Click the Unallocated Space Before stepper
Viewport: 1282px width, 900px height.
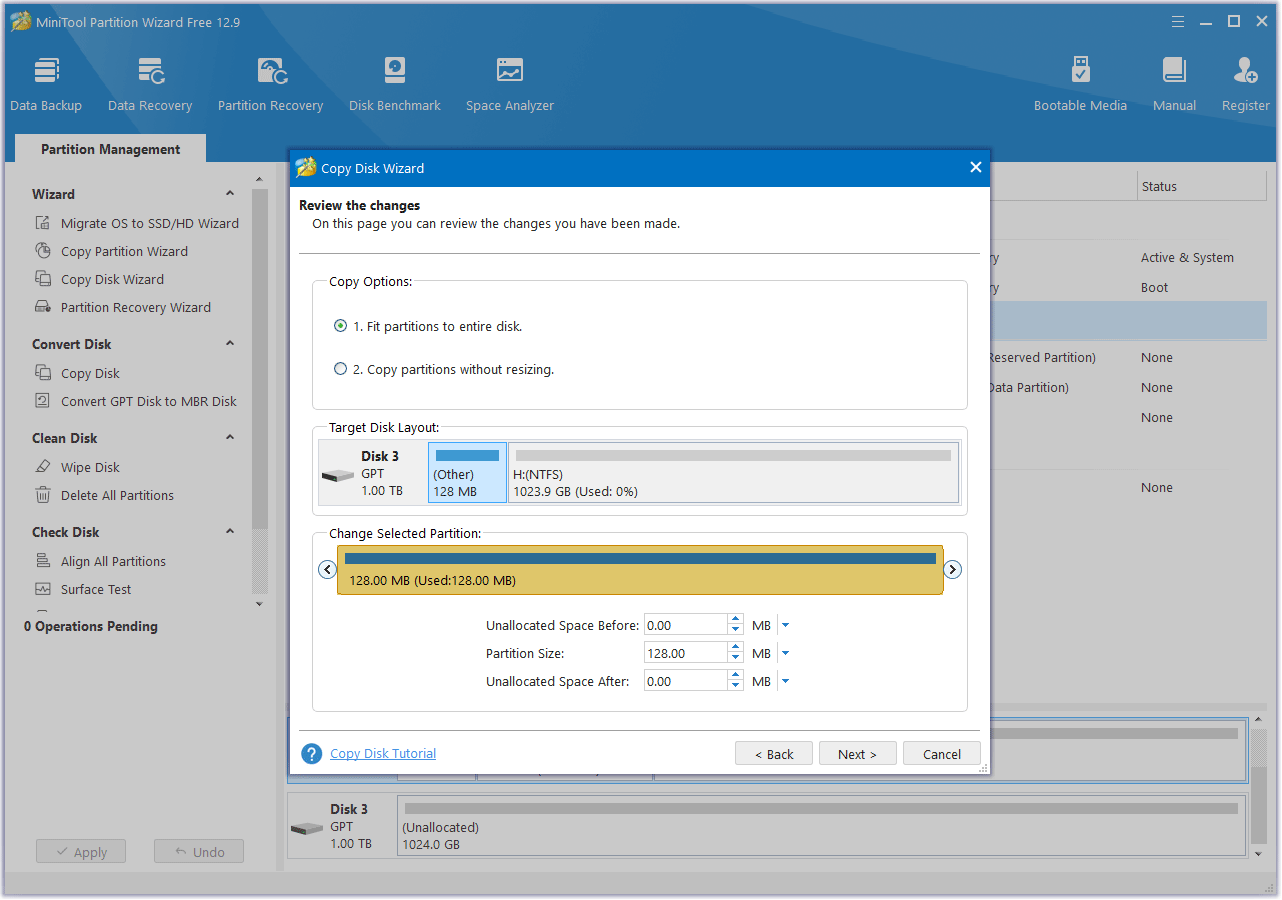[736, 625]
